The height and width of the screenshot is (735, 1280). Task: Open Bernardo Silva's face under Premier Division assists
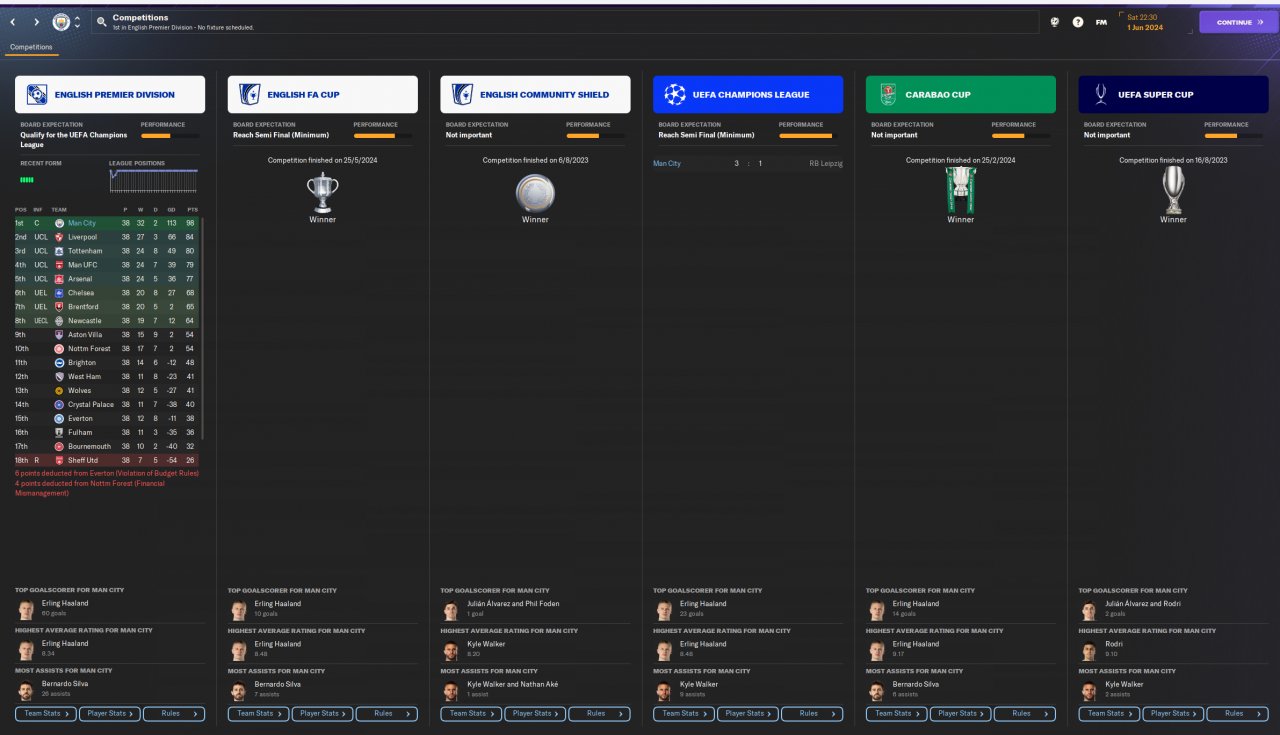(25, 691)
